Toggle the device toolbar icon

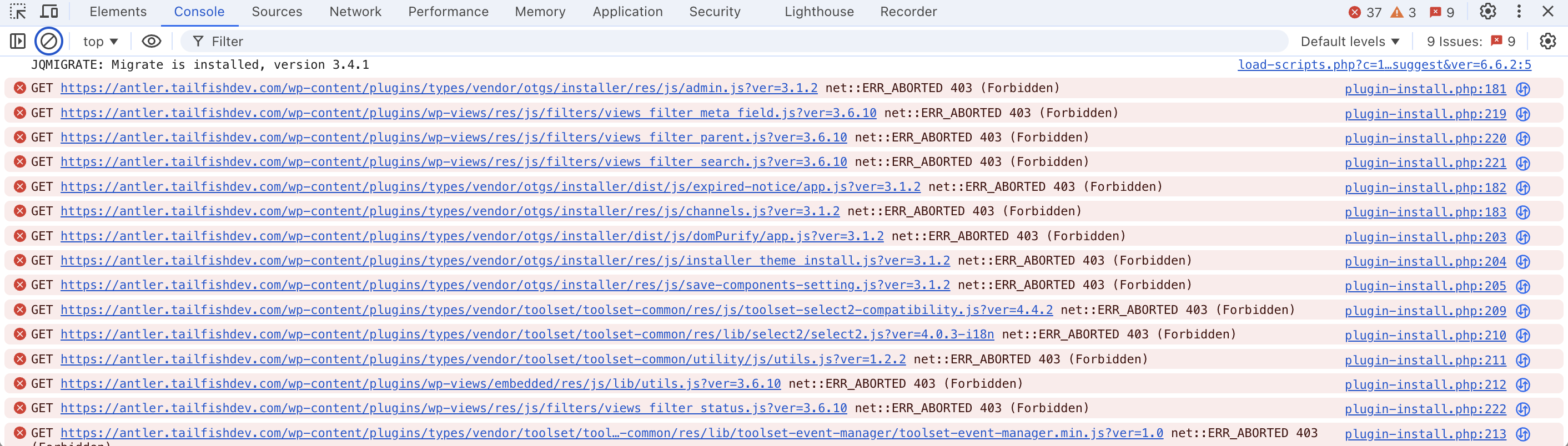click(x=49, y=12)
